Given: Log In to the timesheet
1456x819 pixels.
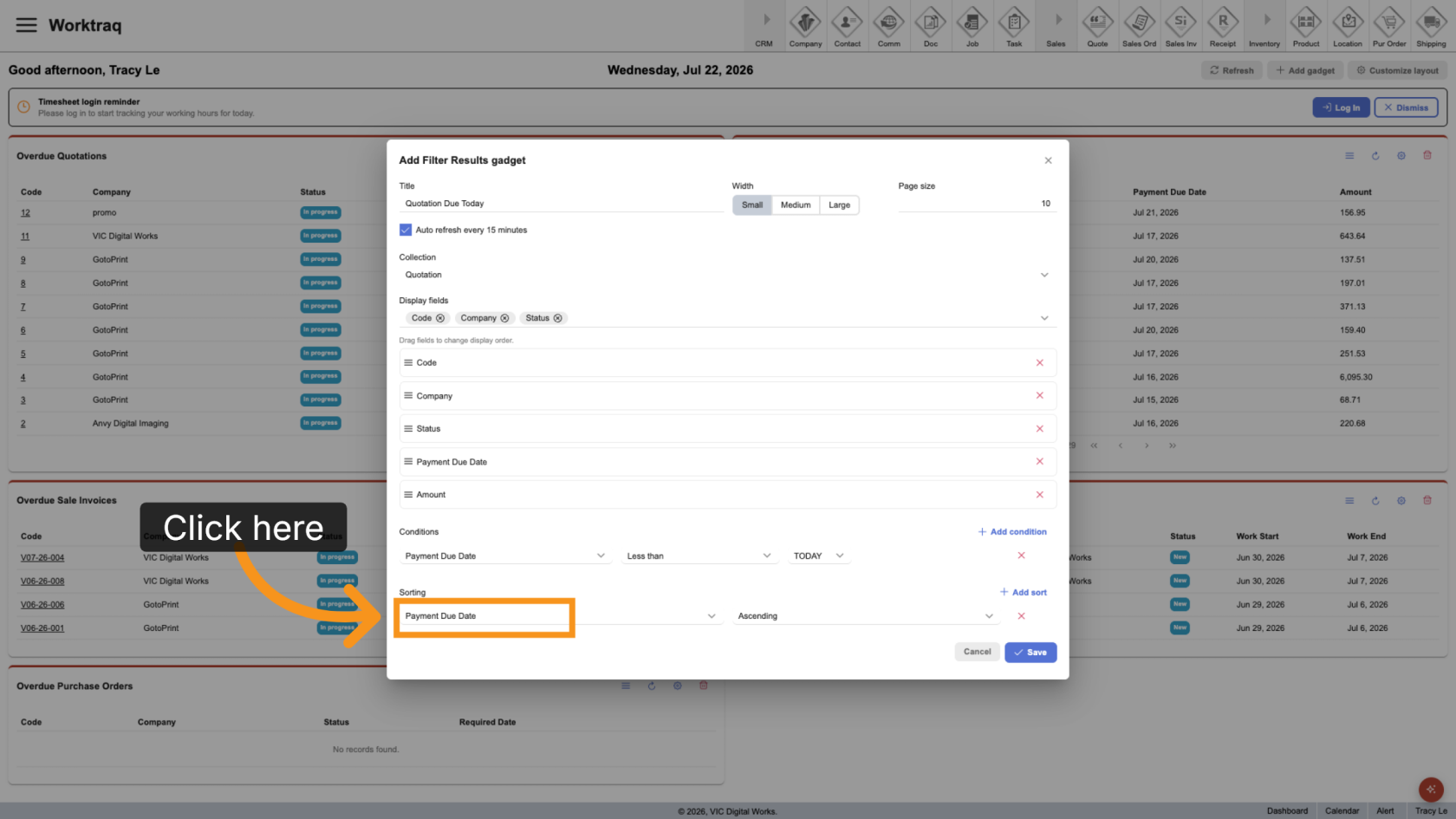Looking at the screenshot, I should 1341,107.
